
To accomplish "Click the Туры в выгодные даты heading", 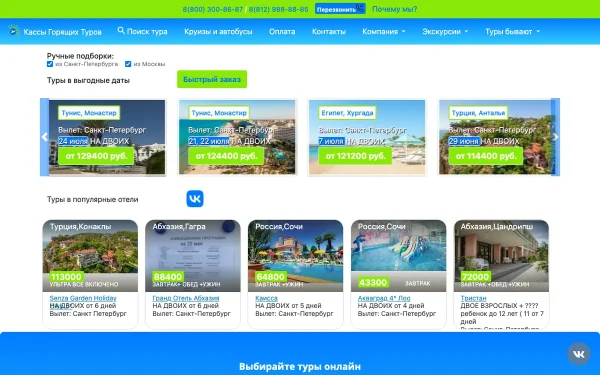I will coord(88,80).
